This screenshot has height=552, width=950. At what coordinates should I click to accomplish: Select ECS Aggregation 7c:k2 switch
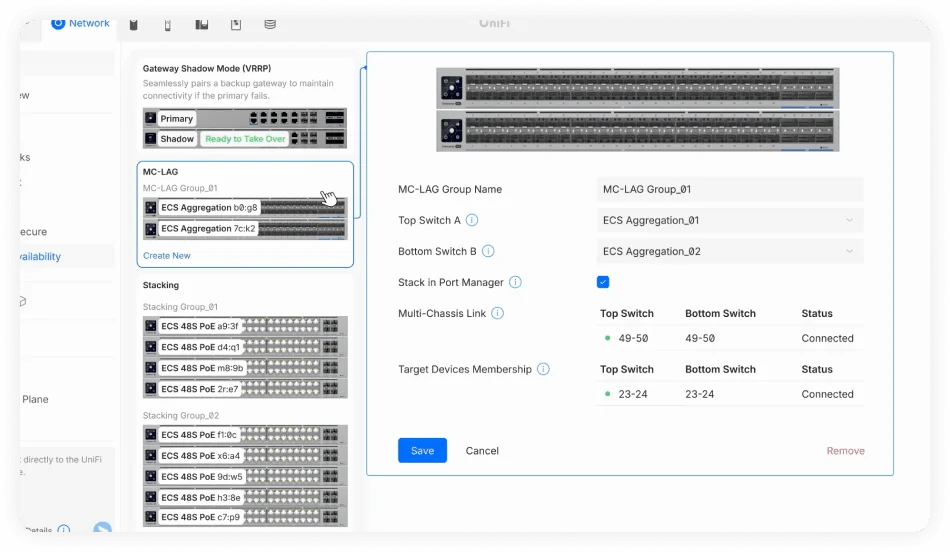point(245,229)
